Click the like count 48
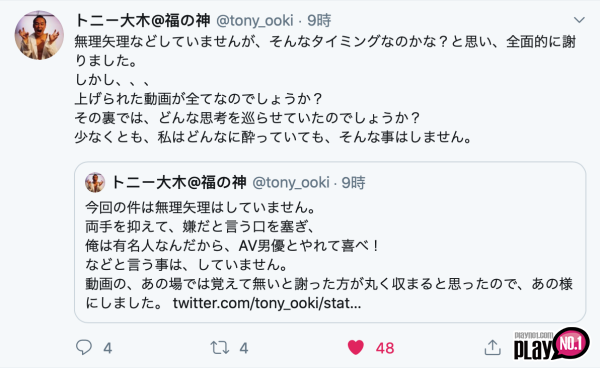 click(x=385, y=348)
